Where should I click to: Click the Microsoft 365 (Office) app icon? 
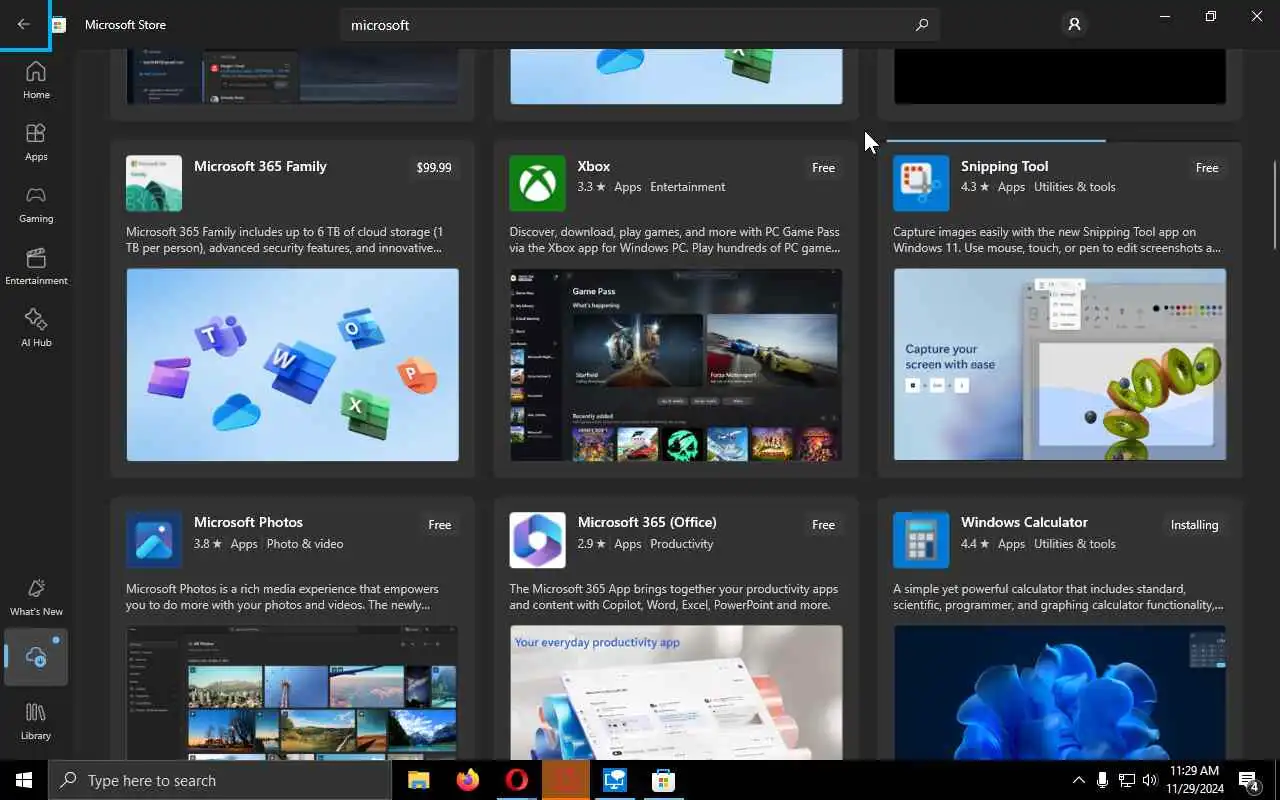pyautogui.click(x=537, y=540)
